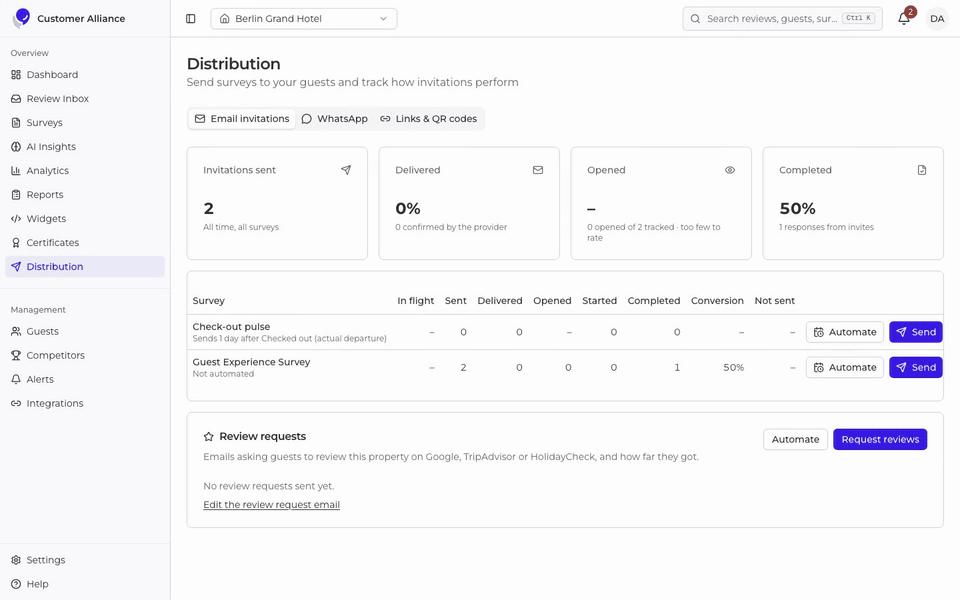Open Settings in the sidebar

coord(84,560)
